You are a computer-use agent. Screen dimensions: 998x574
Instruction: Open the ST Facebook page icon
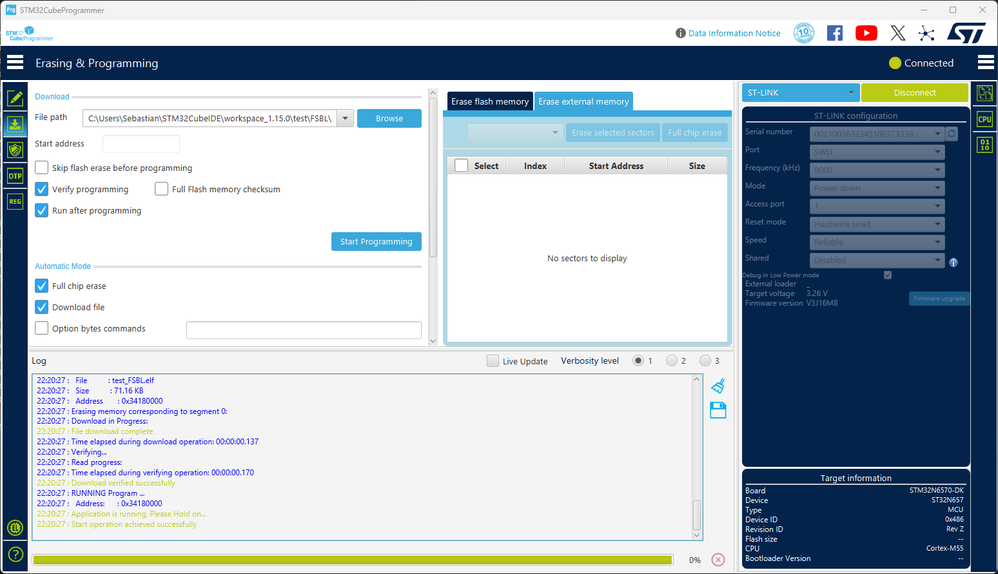(x=834, y=33)
